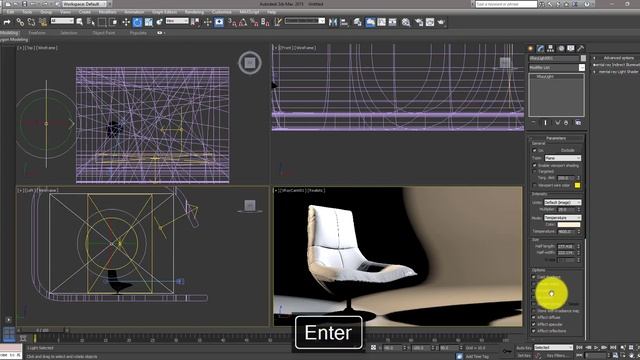
Task: Click the Remove modifier trash button
Action: [566, 122]
